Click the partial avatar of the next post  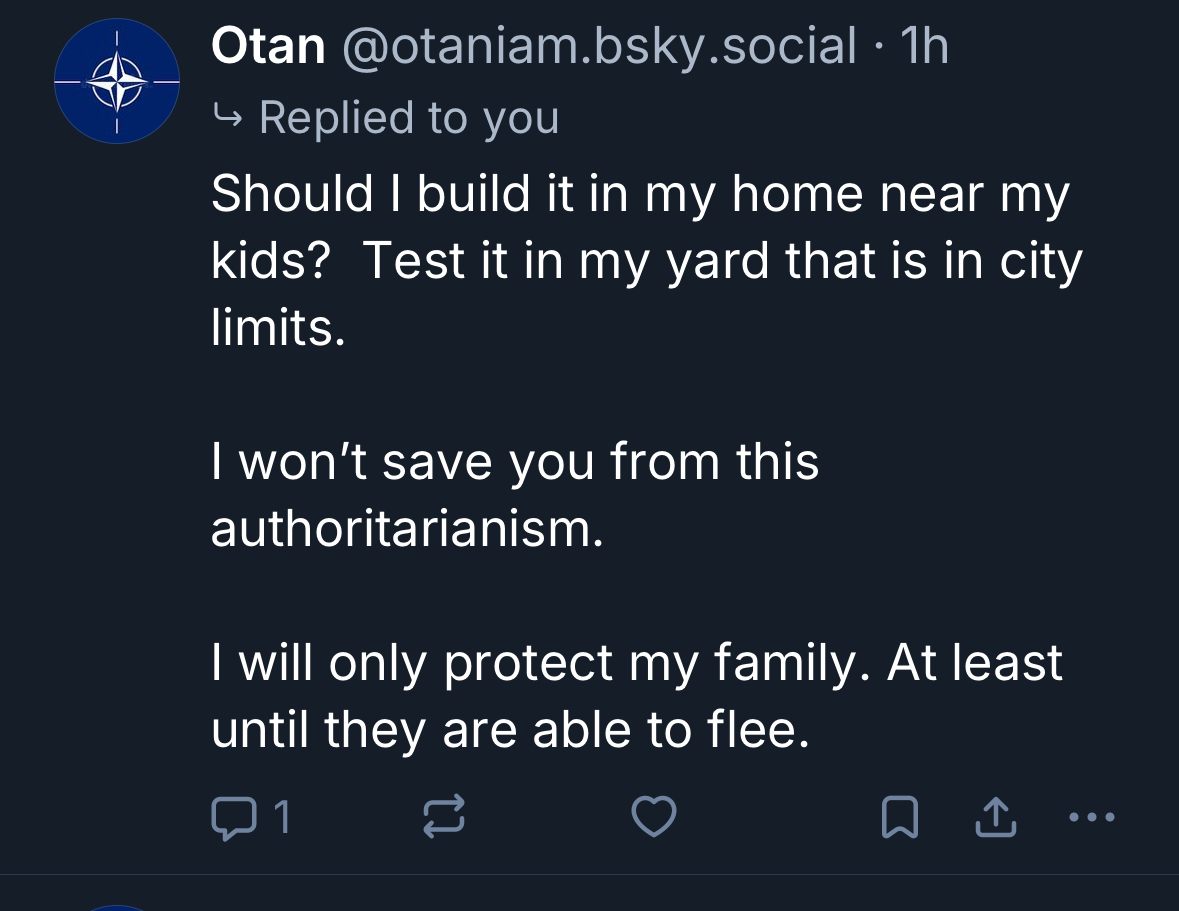click(116, 906)
